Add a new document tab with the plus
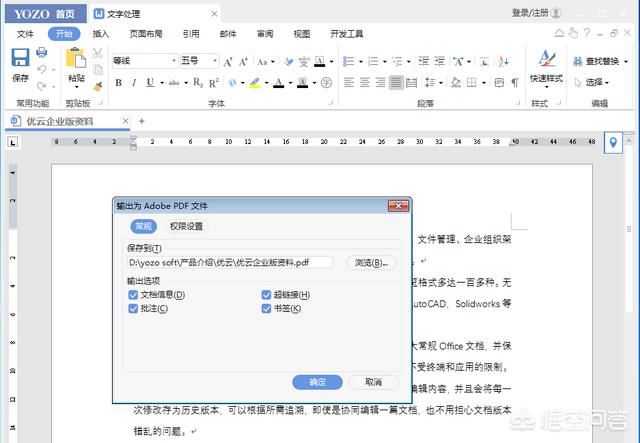 pos(142,121)
